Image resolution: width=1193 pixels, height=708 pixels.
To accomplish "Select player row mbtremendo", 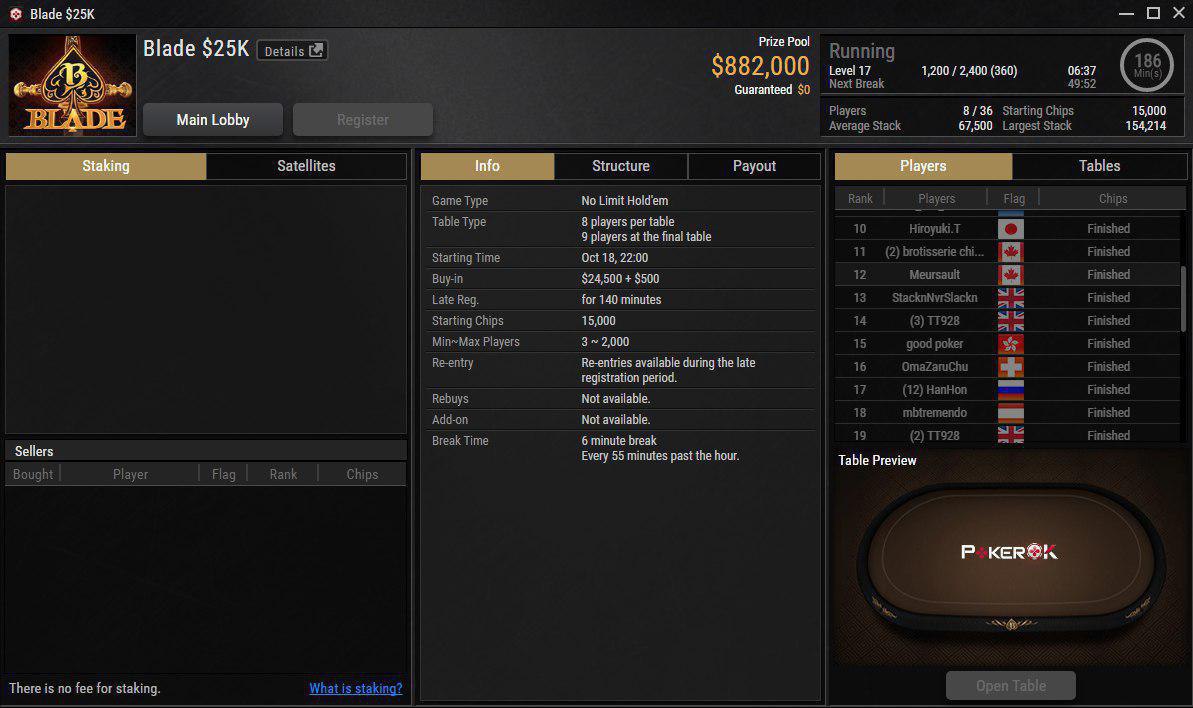I will point(1007,413).
